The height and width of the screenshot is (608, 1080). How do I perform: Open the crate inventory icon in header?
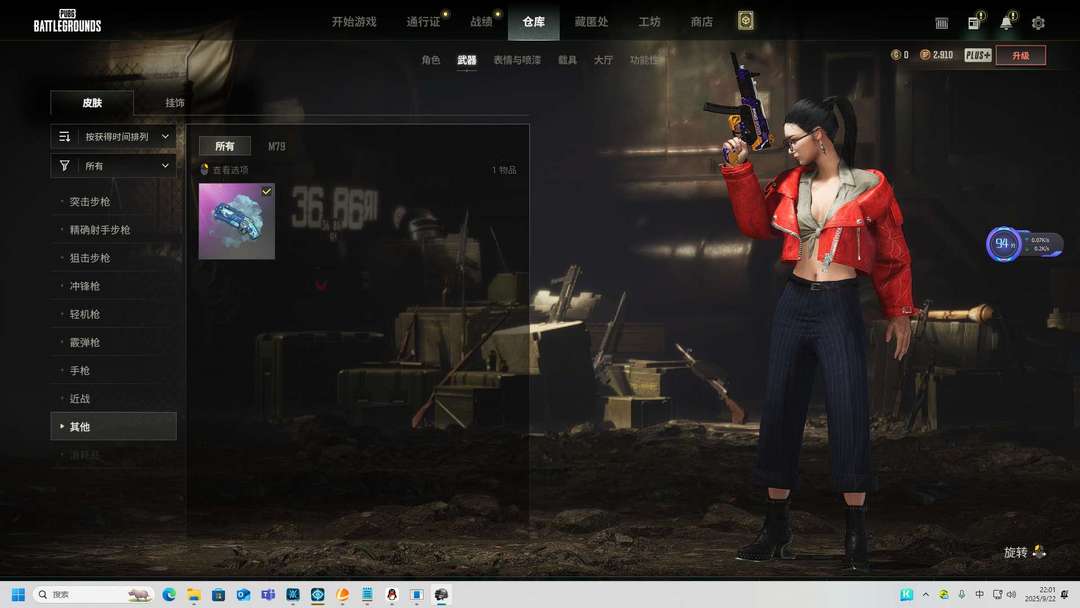coord(942,23)
